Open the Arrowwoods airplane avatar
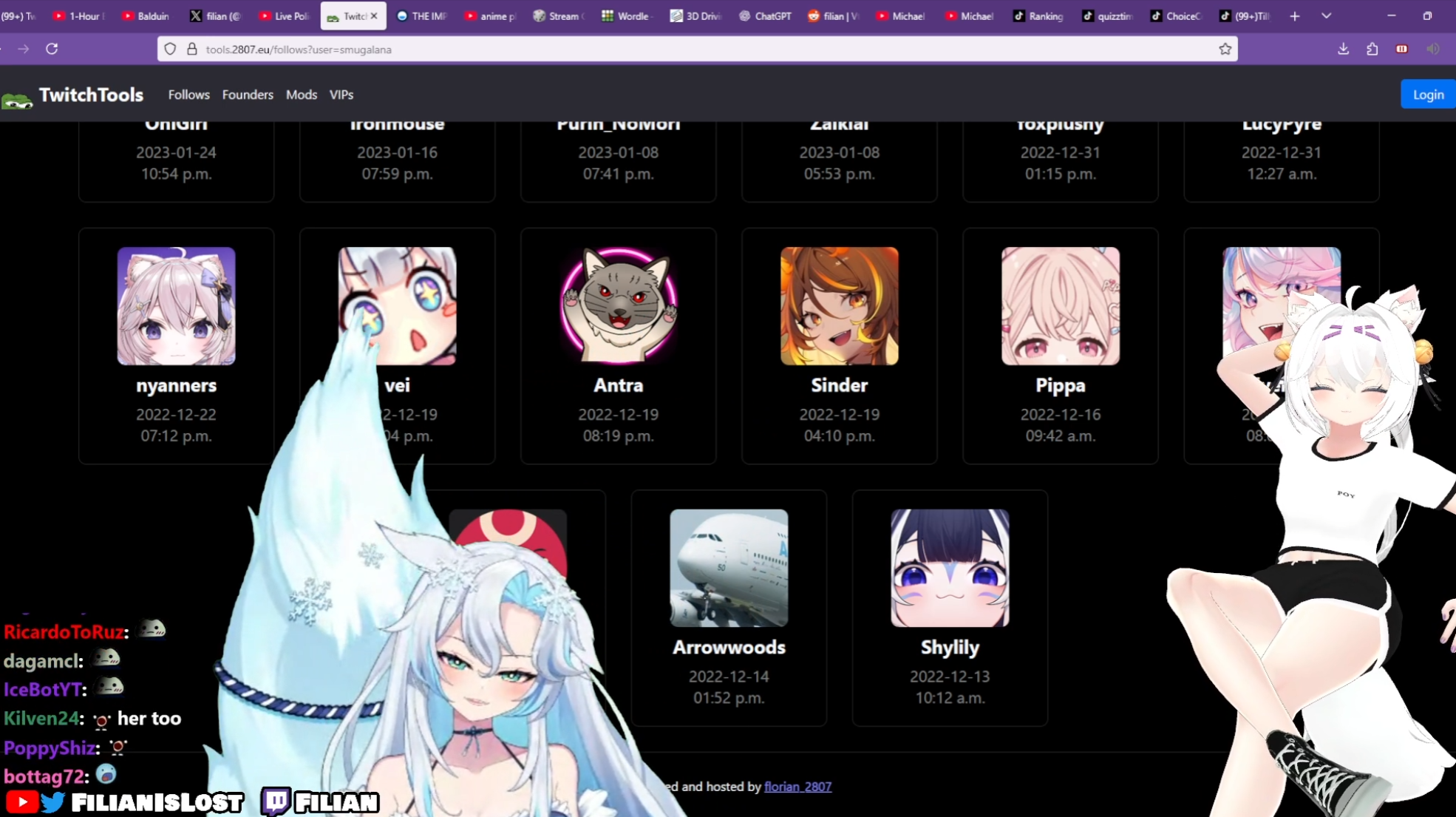1456x817 pixels. click(728, 568)
